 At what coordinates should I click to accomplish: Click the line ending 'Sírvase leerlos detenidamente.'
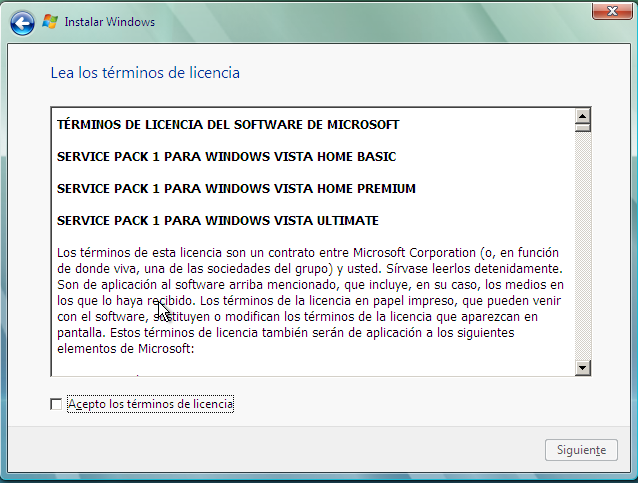(310, 269)
